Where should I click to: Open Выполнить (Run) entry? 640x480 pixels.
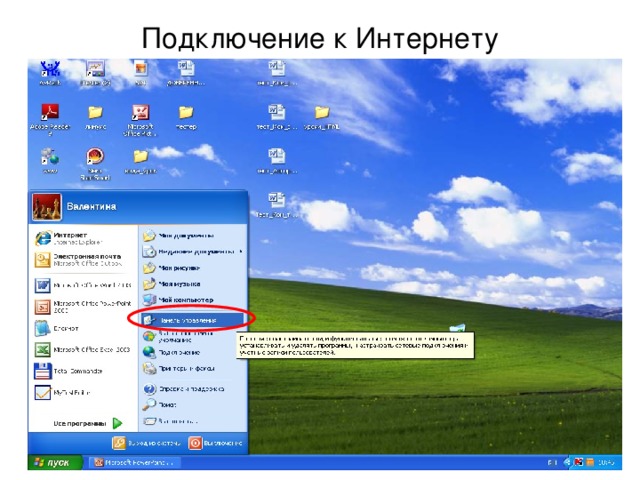pos(171,421)
